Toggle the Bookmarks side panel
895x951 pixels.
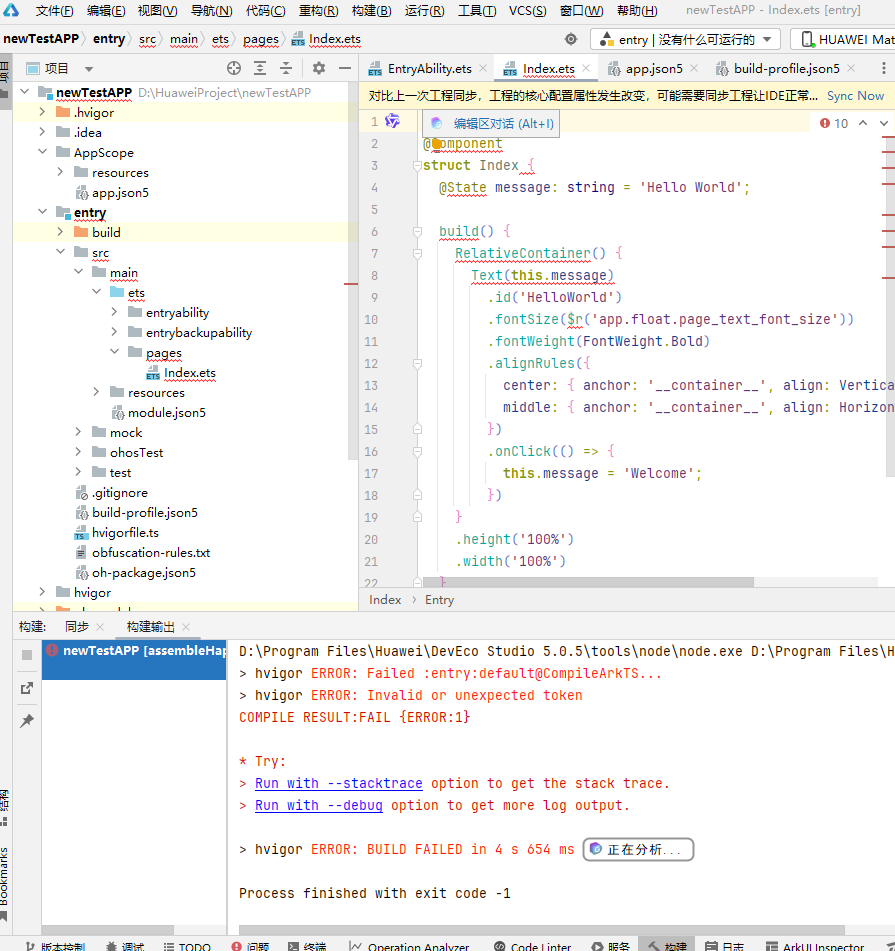[x=5, y=878]
